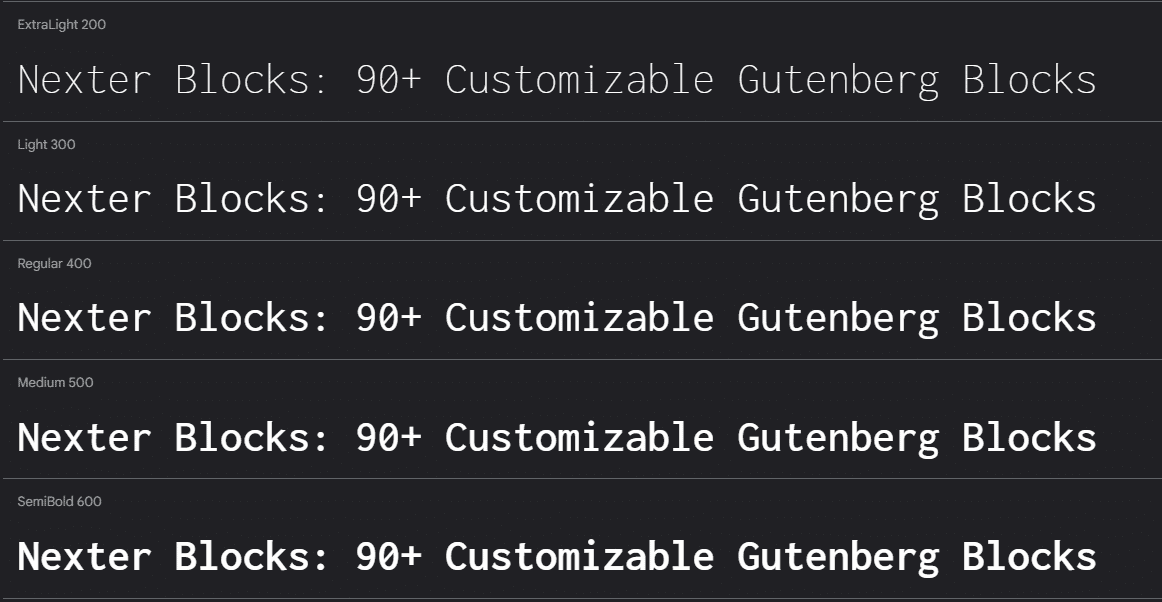This screenshot has width=1162, height=602.
Task: Click "Nexter" in the Regular 400 sample
Action: [x=84, y=318]
